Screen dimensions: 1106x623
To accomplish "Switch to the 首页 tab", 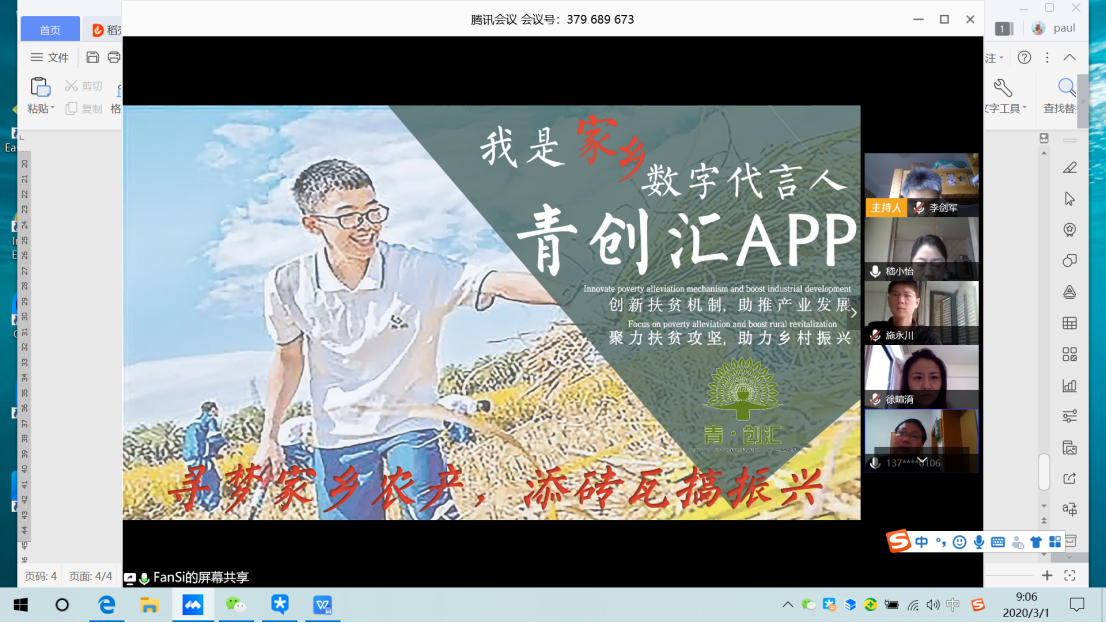I will pyautogui.click(x=50, y=30).
